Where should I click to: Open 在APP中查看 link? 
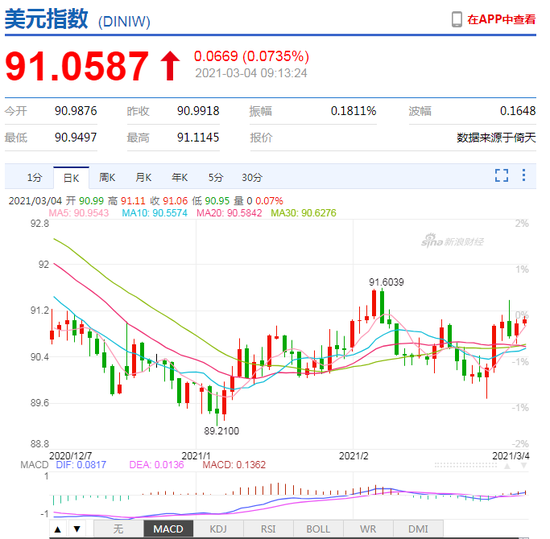501,19
